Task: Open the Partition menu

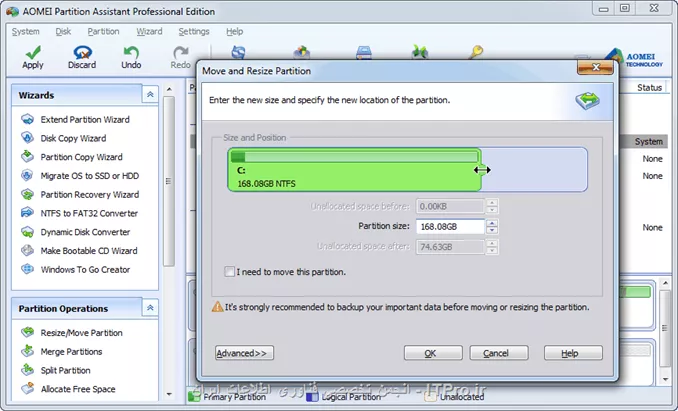Action: point(103,32)
